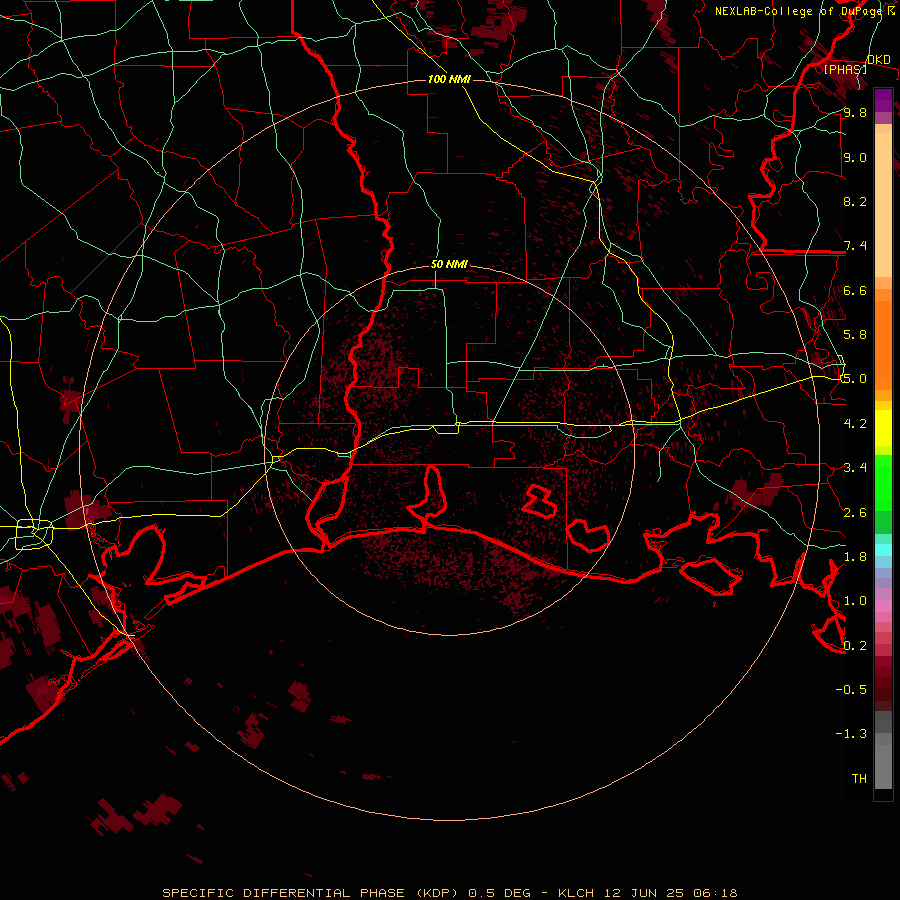This screenshot has height=900, width=900.
Task: Click the pink segment of the color bar
Action: (x=883, y=606)
